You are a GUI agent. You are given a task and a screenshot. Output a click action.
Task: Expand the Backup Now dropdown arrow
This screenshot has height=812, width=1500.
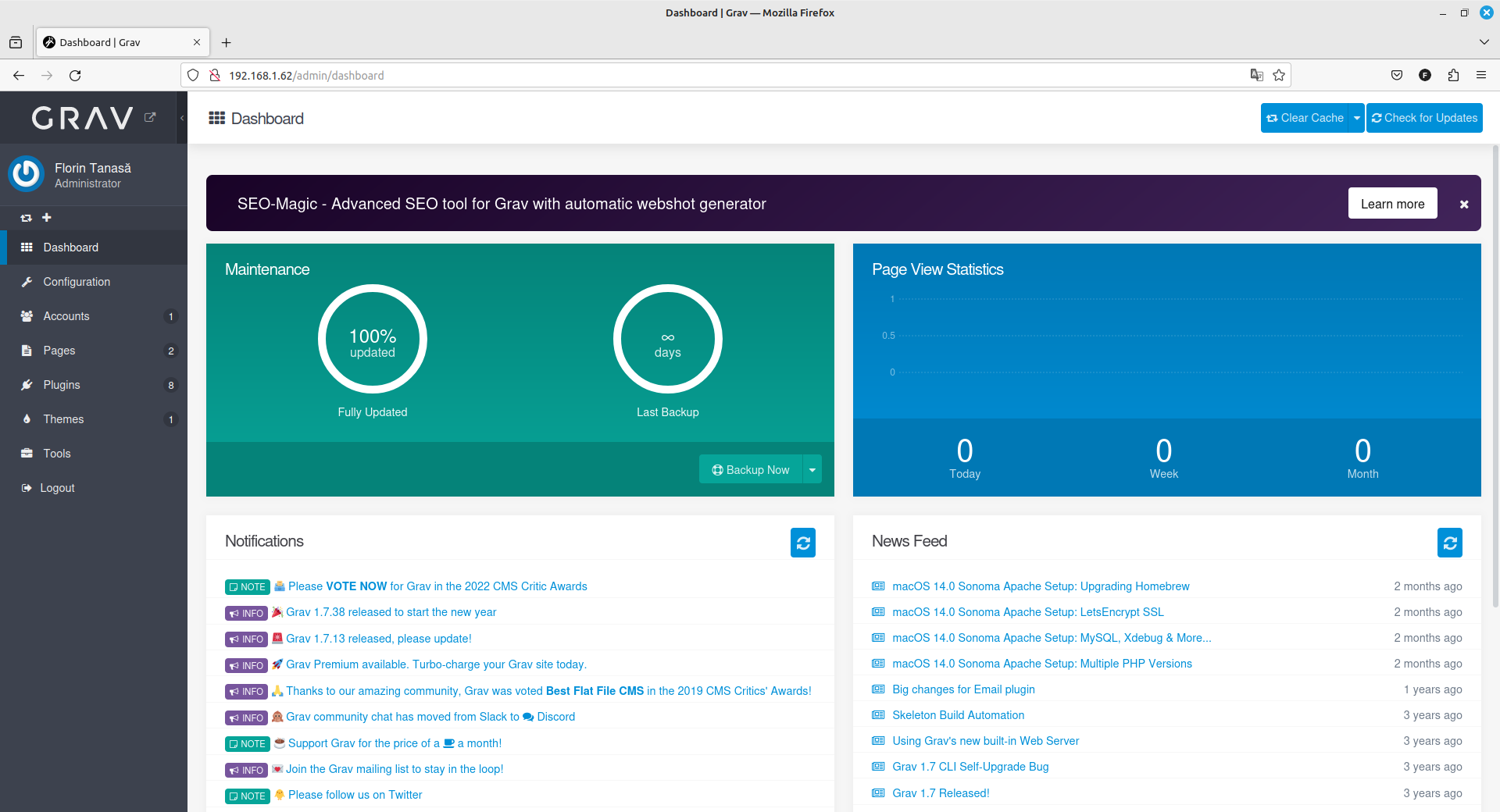(x=812, y=469)
